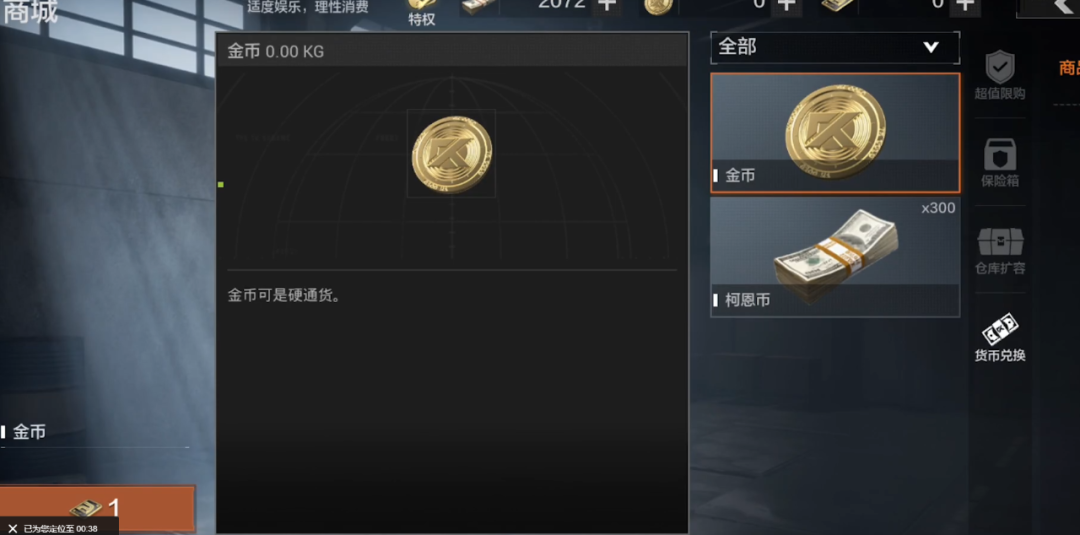Screen dimensions: 1080x535
Task: Click gold coin preview in detail panel
Action: point(451,154)
